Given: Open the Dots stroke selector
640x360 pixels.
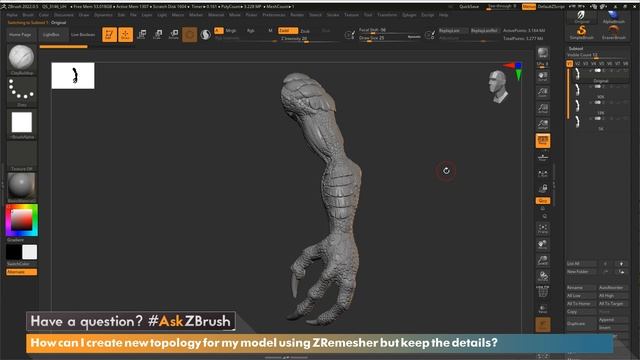Looking at the screenshot, I should 21,91.
